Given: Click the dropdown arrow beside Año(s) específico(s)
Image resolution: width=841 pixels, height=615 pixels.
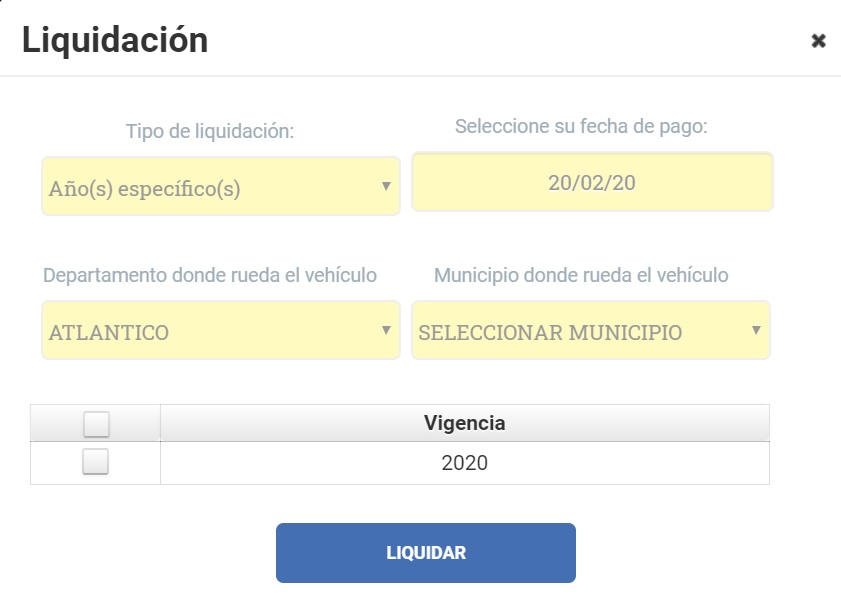Looking at the screenshot, I should pyautogui.click(x=385, y=185).
